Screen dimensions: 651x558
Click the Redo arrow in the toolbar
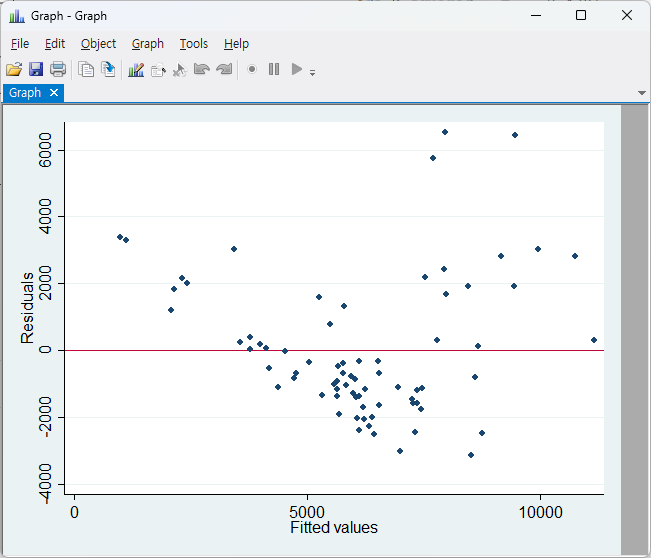coord(224,70)
